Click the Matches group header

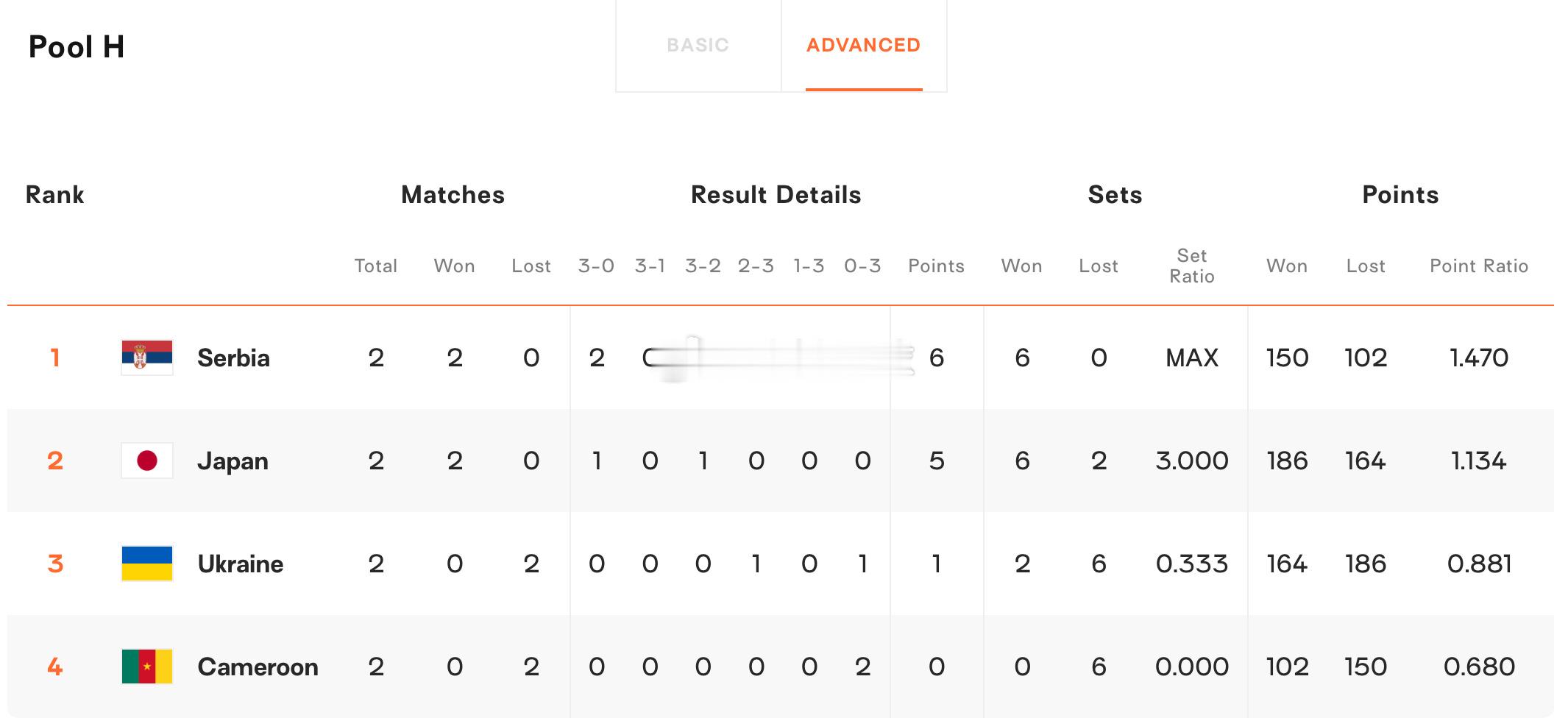pyautogui.click(x=453, y=195)
